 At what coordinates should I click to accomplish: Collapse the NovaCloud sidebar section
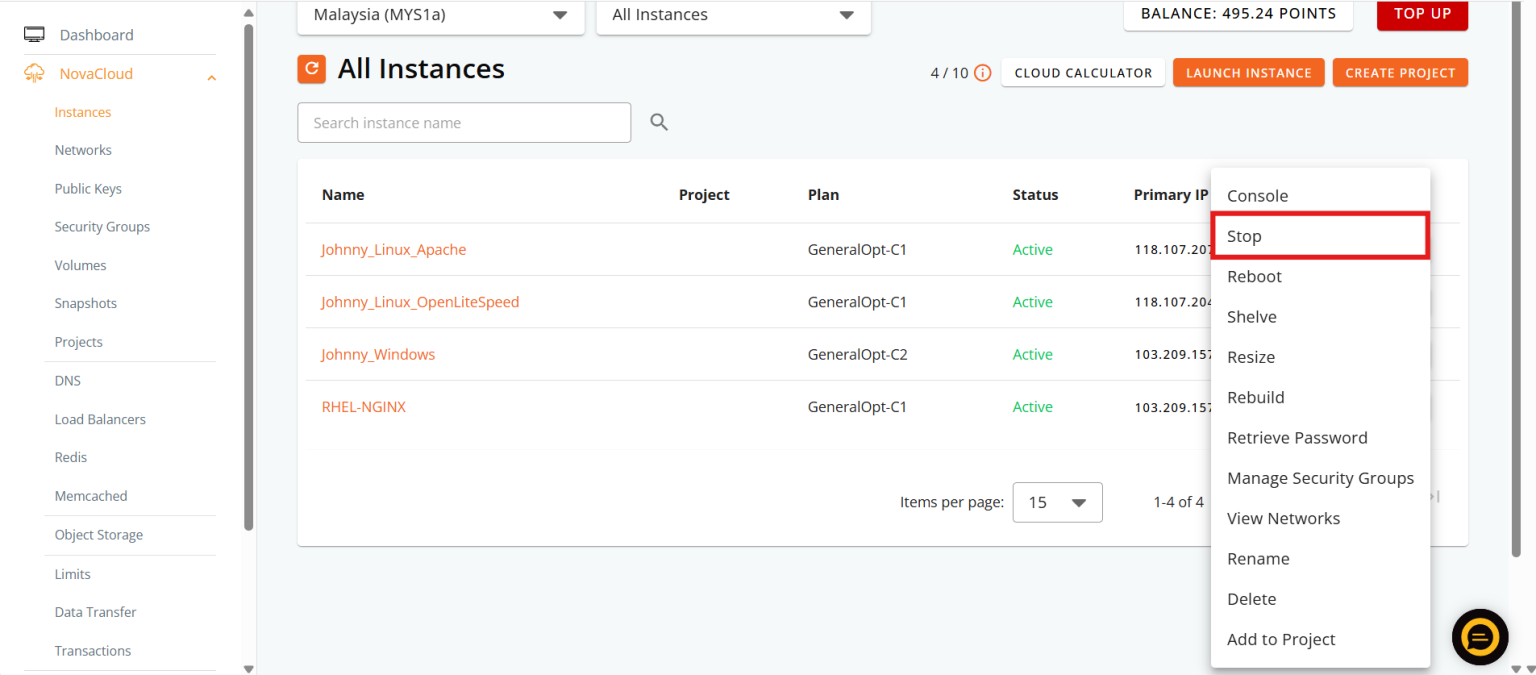click(211, 76)
